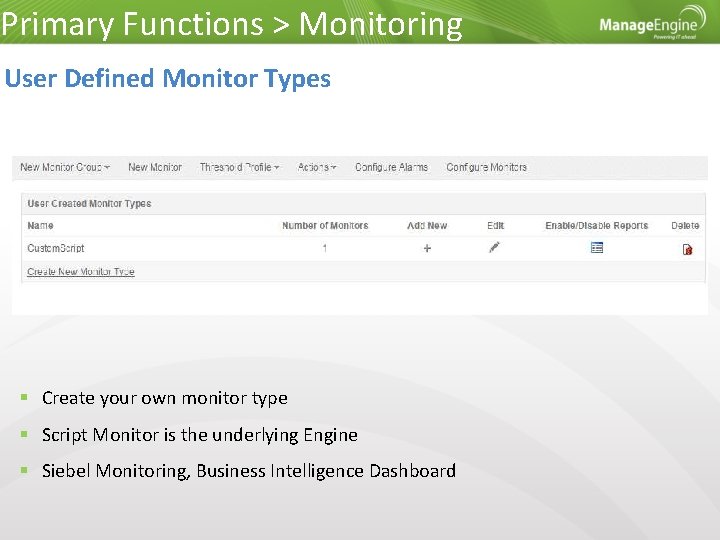Open Configure Alarms
The height and width of the screenshot is (540, 720).
(391, 167)
